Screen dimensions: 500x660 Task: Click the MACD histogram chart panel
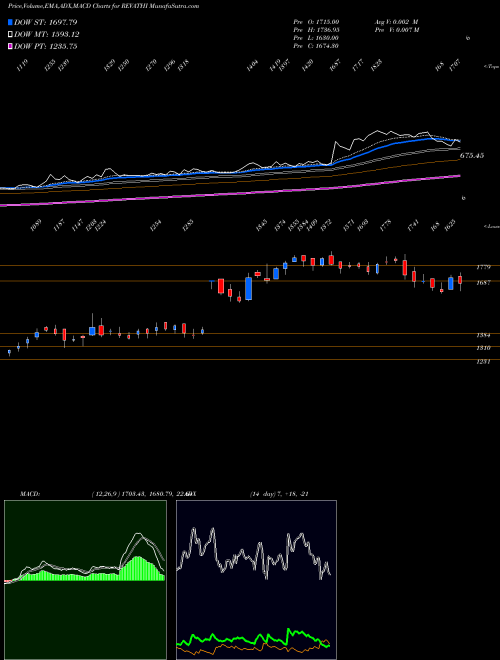point(85,580)
